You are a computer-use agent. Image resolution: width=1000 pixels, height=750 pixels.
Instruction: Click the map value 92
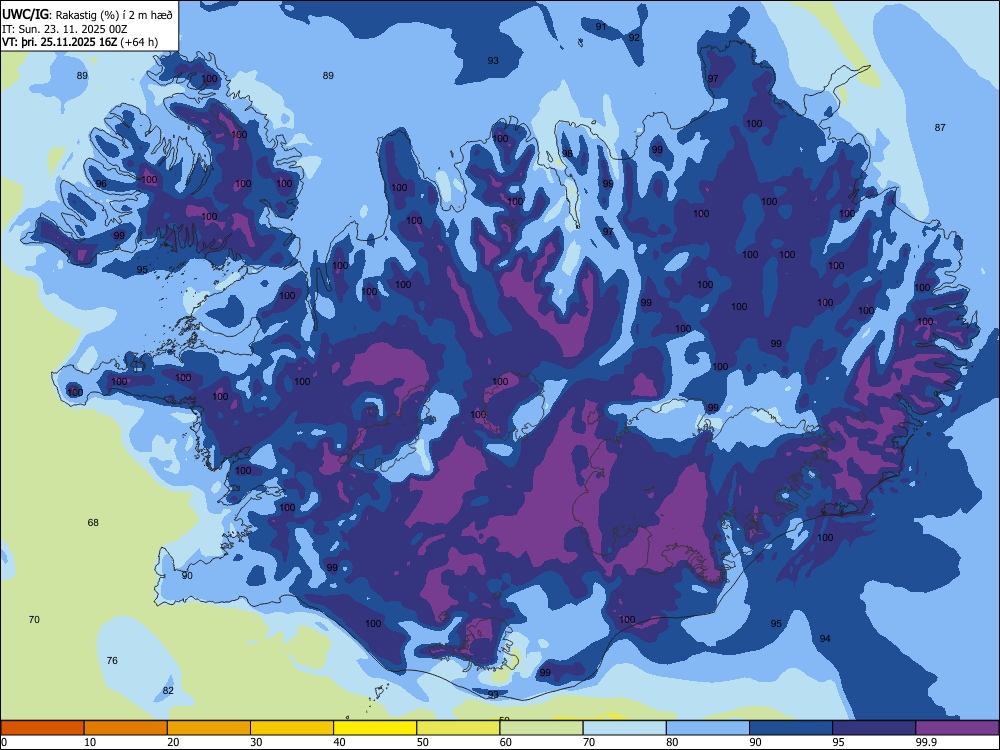click(x=634, y=38)
